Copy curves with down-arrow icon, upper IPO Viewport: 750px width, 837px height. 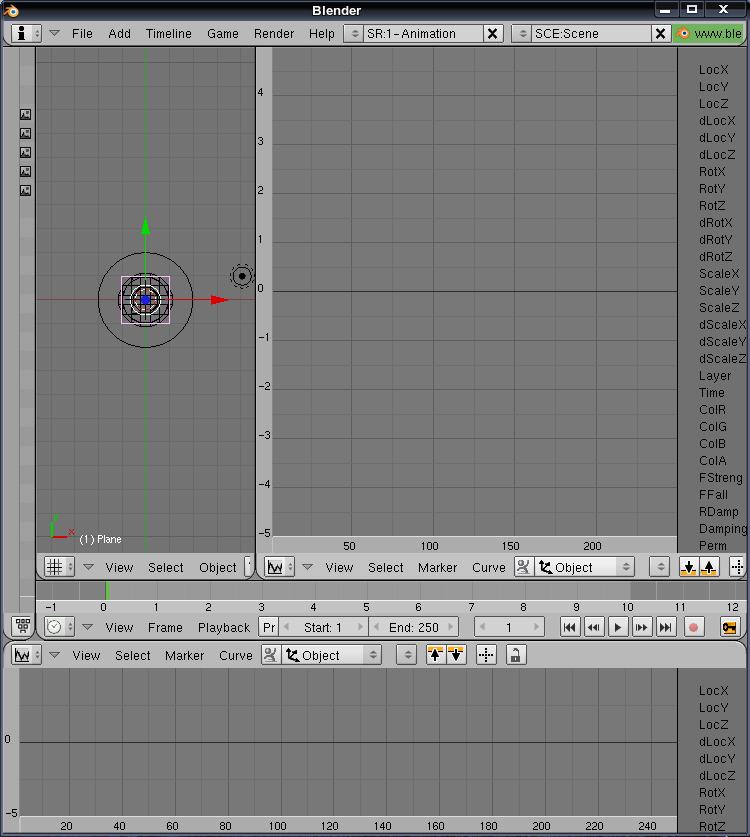tap(689, 567)
